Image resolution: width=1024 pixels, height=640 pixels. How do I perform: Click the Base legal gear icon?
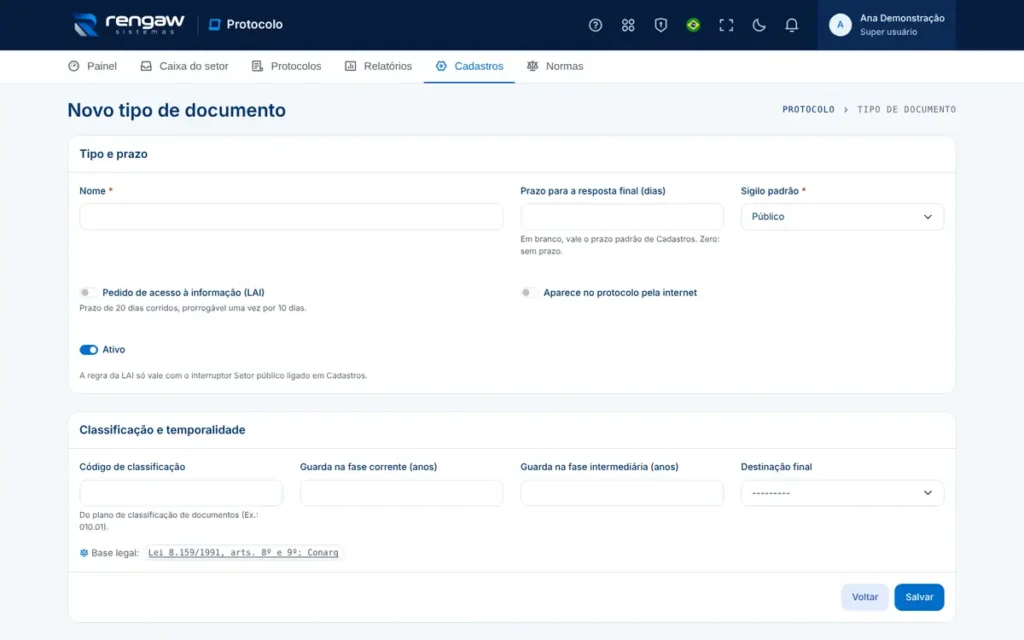(84, 553)
